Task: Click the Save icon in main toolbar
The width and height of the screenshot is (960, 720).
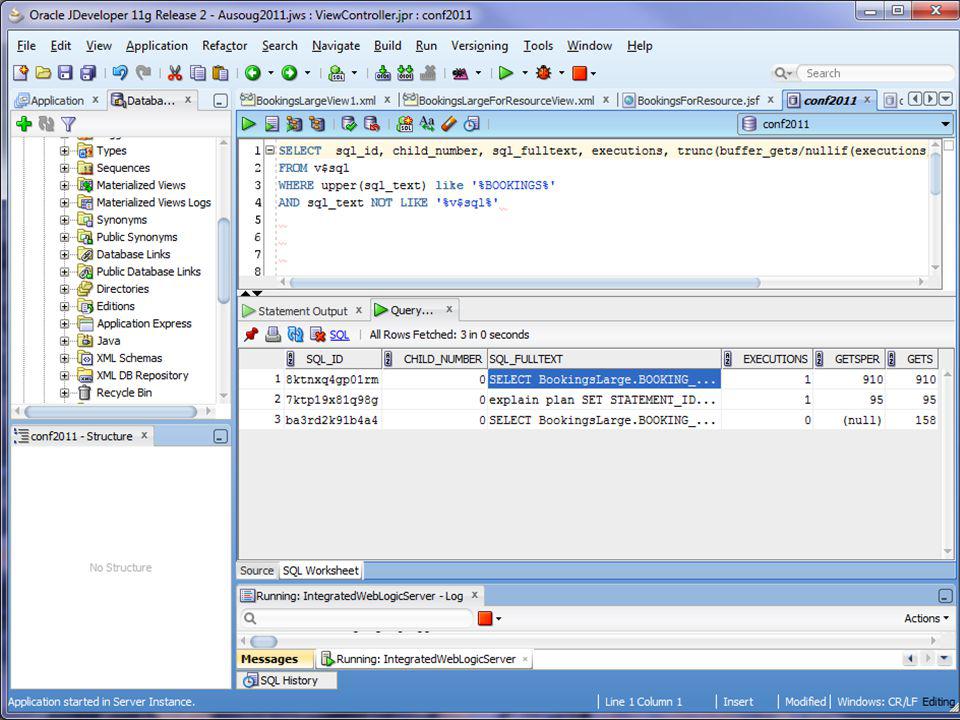Action: [x=65, y=73]
